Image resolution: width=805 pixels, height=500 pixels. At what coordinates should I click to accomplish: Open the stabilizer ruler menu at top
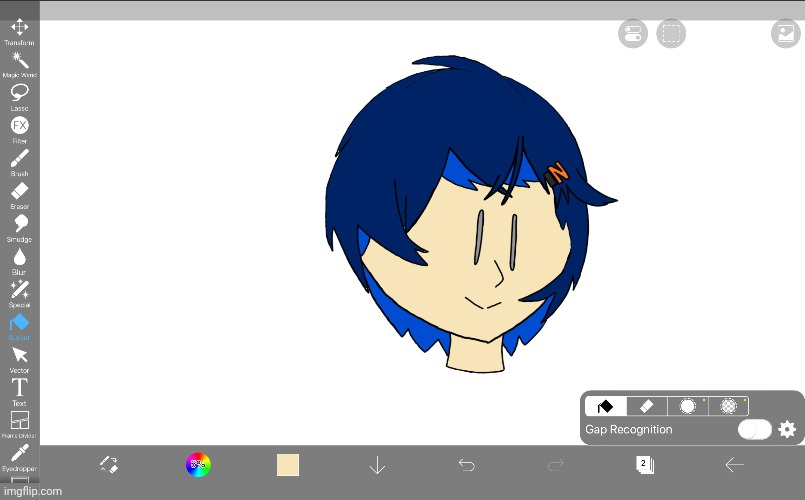(x=633, y=34)
